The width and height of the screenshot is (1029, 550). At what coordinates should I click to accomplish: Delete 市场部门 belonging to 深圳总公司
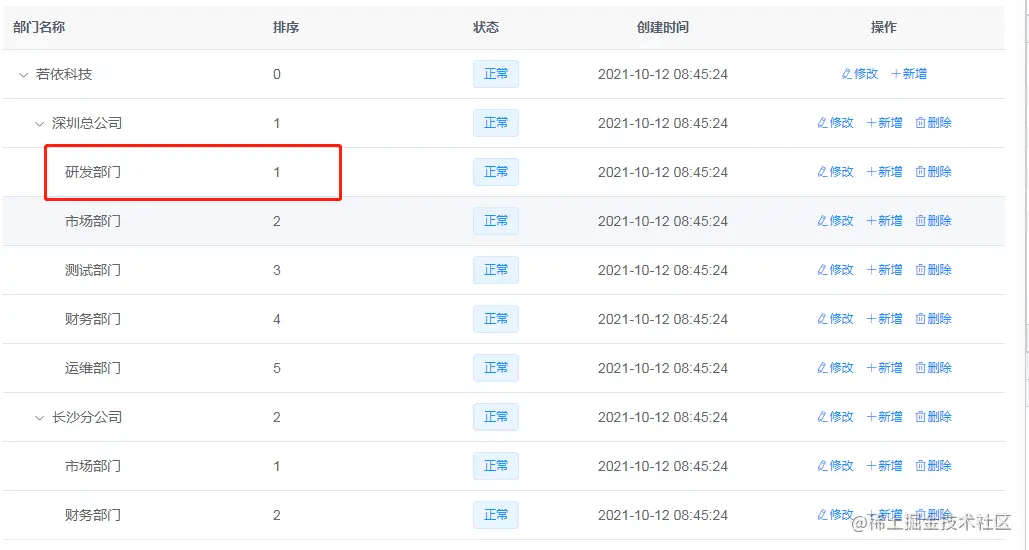tap(933, 221)
